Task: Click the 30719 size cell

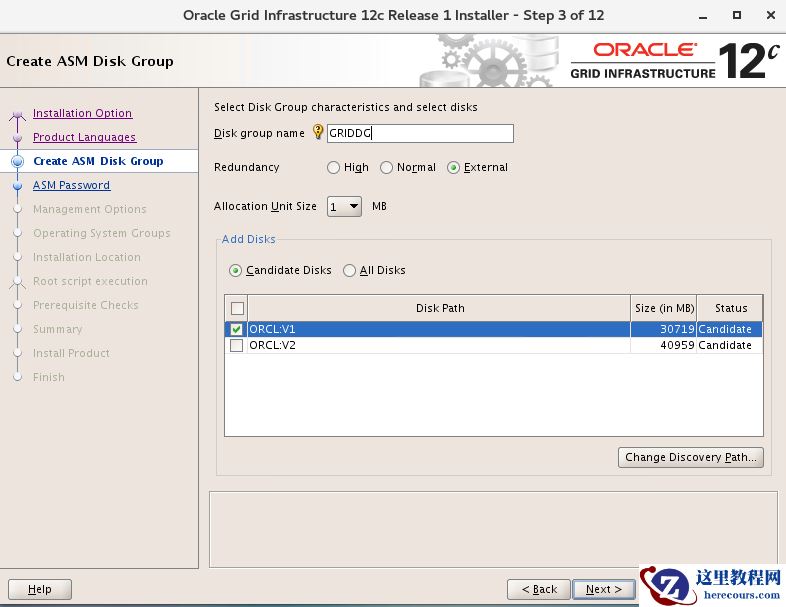Action: (664, 329)
